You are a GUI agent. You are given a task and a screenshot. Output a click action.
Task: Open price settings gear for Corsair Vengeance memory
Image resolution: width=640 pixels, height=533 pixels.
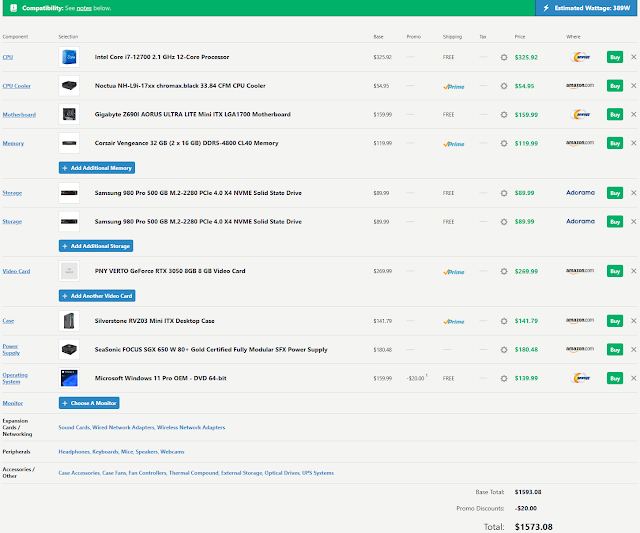504,143
